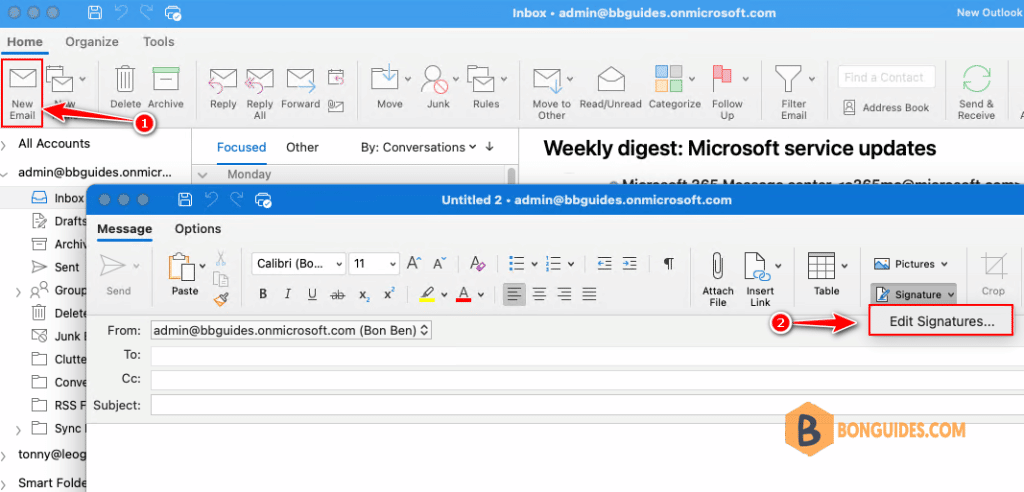Screen dimensions: 1024x492
Task: Toggle Superscript formatting
Action: [389, 295]
